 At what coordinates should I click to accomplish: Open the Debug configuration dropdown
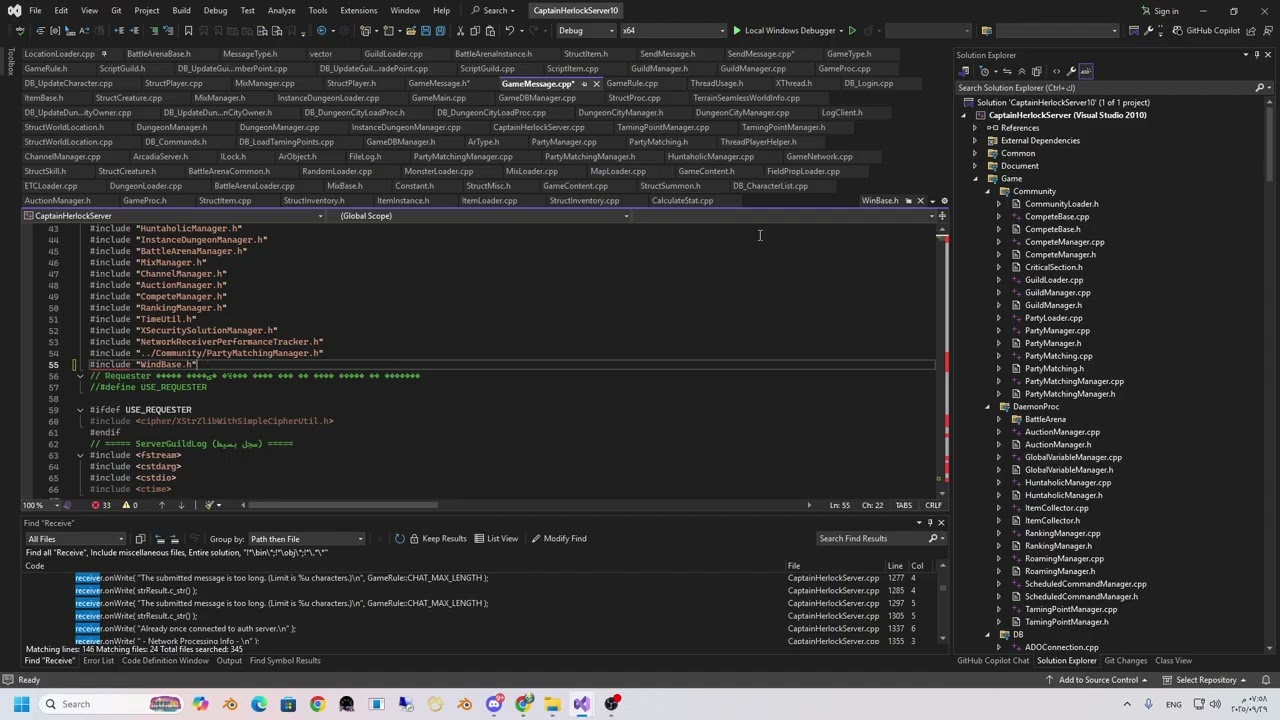[x=585, y=30]
